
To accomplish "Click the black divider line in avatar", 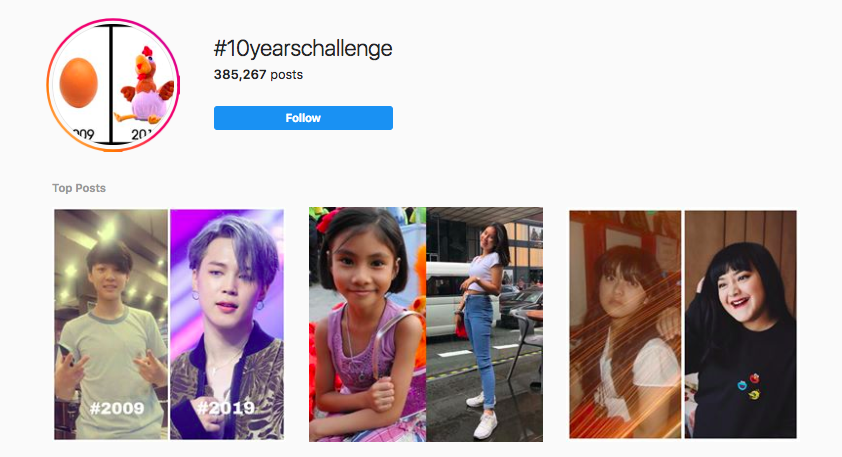I will (x=112, y=84).
